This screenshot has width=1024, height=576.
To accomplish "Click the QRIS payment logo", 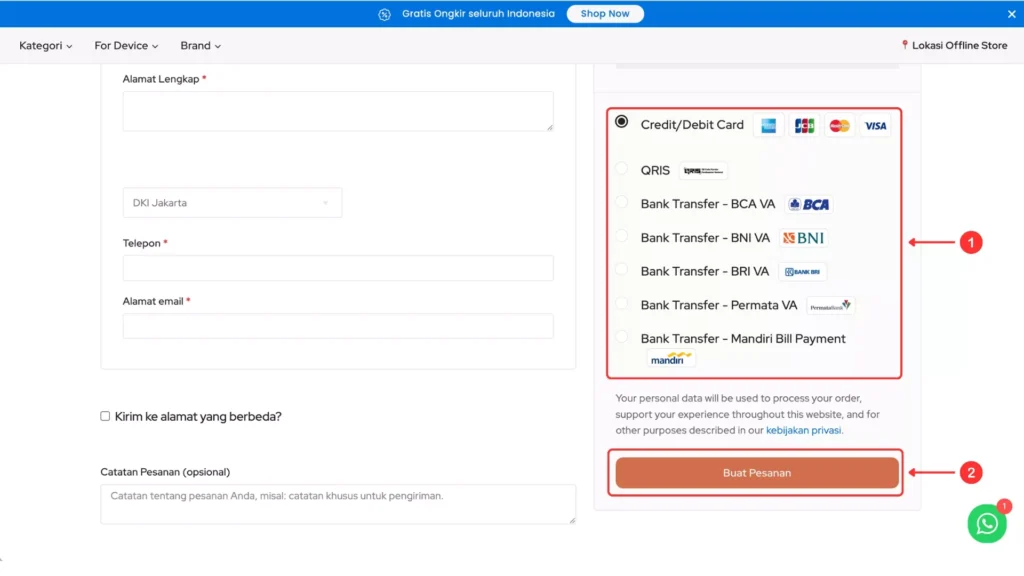I will [x=703, y=170].
